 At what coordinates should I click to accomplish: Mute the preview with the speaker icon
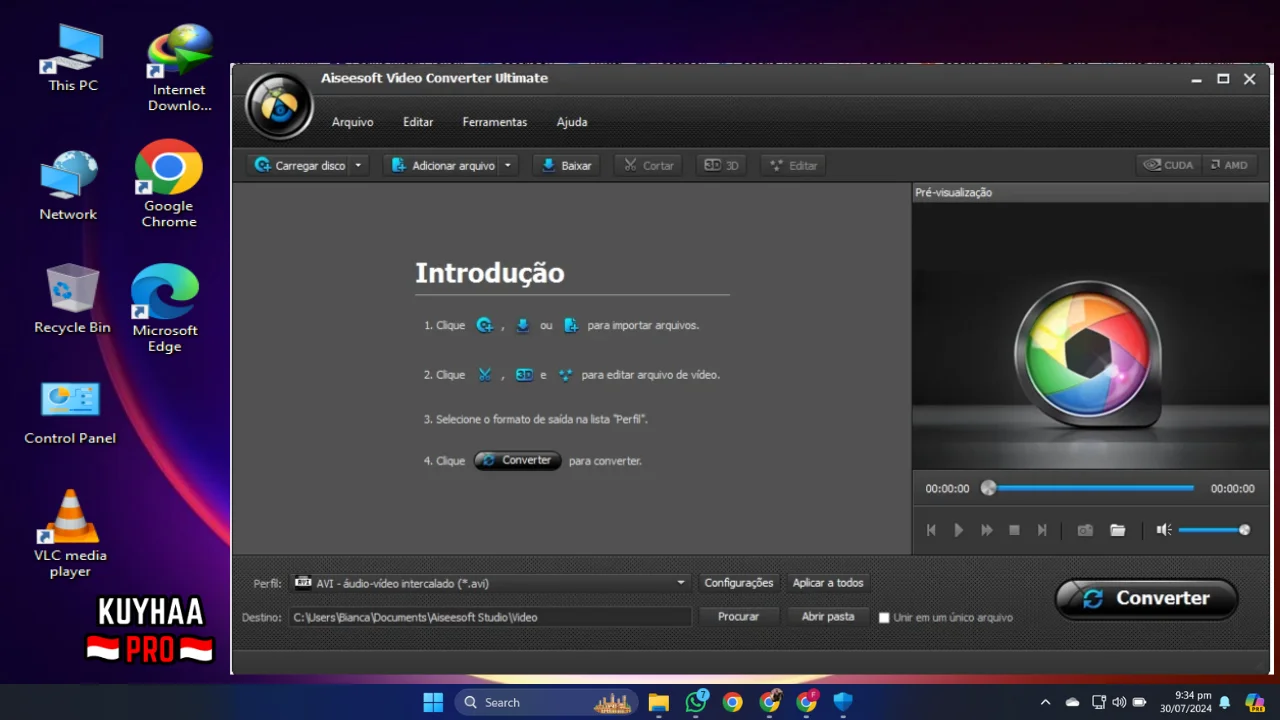point(1164,530)
